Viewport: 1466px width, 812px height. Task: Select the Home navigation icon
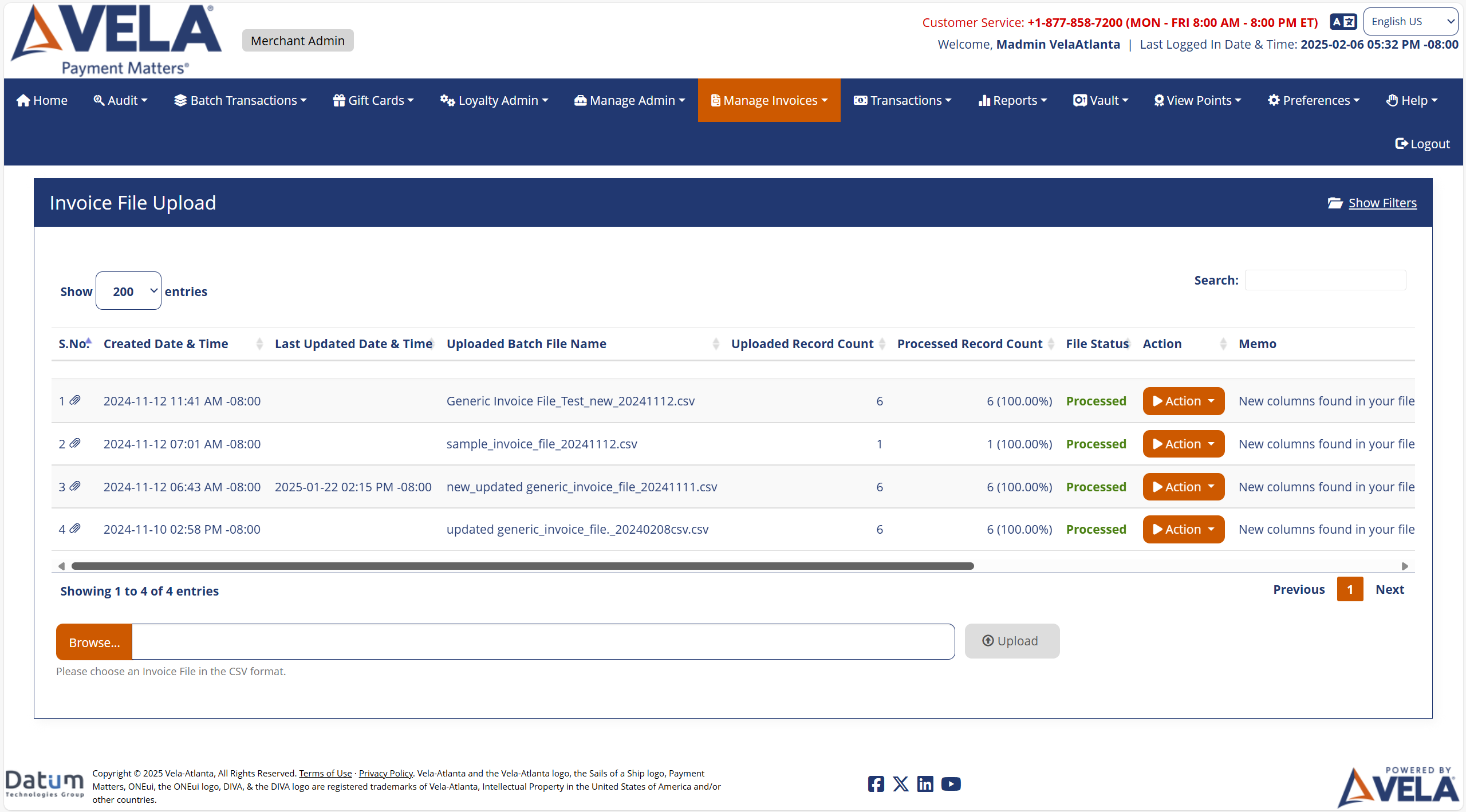(x=24, y=100)
